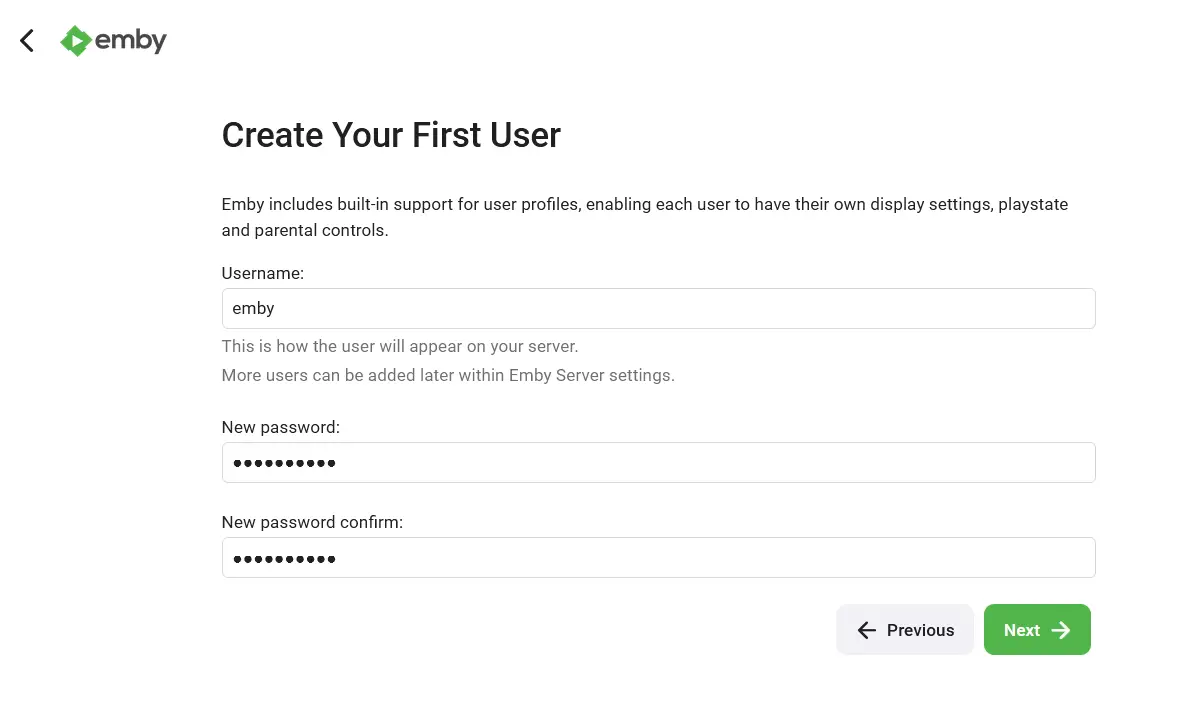Viewport: 1203px width, 703px height.
Task: Click the Emby wordmark text in header
Action: tap(131, 41)
